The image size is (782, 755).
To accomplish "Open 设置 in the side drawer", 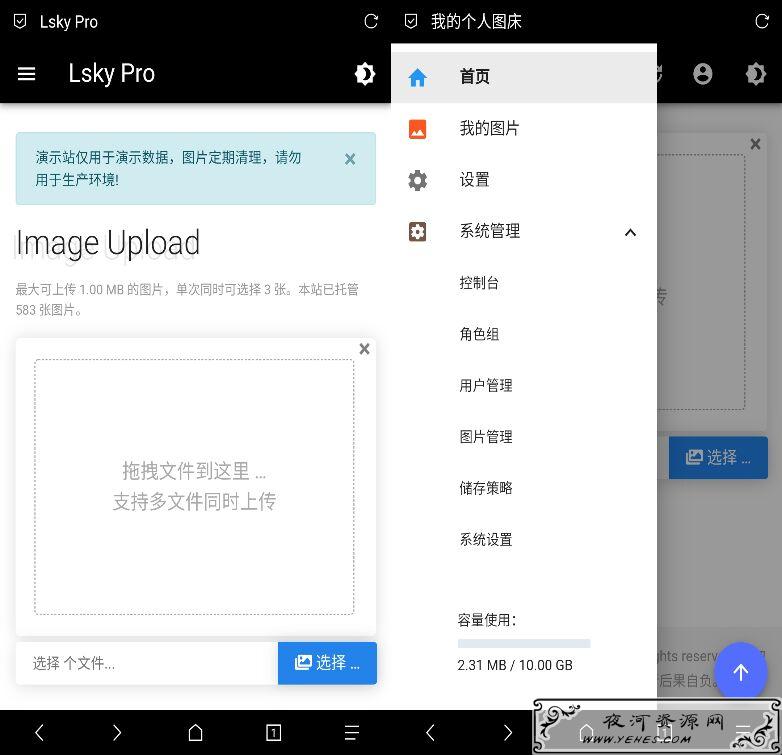I will (524, 180).
